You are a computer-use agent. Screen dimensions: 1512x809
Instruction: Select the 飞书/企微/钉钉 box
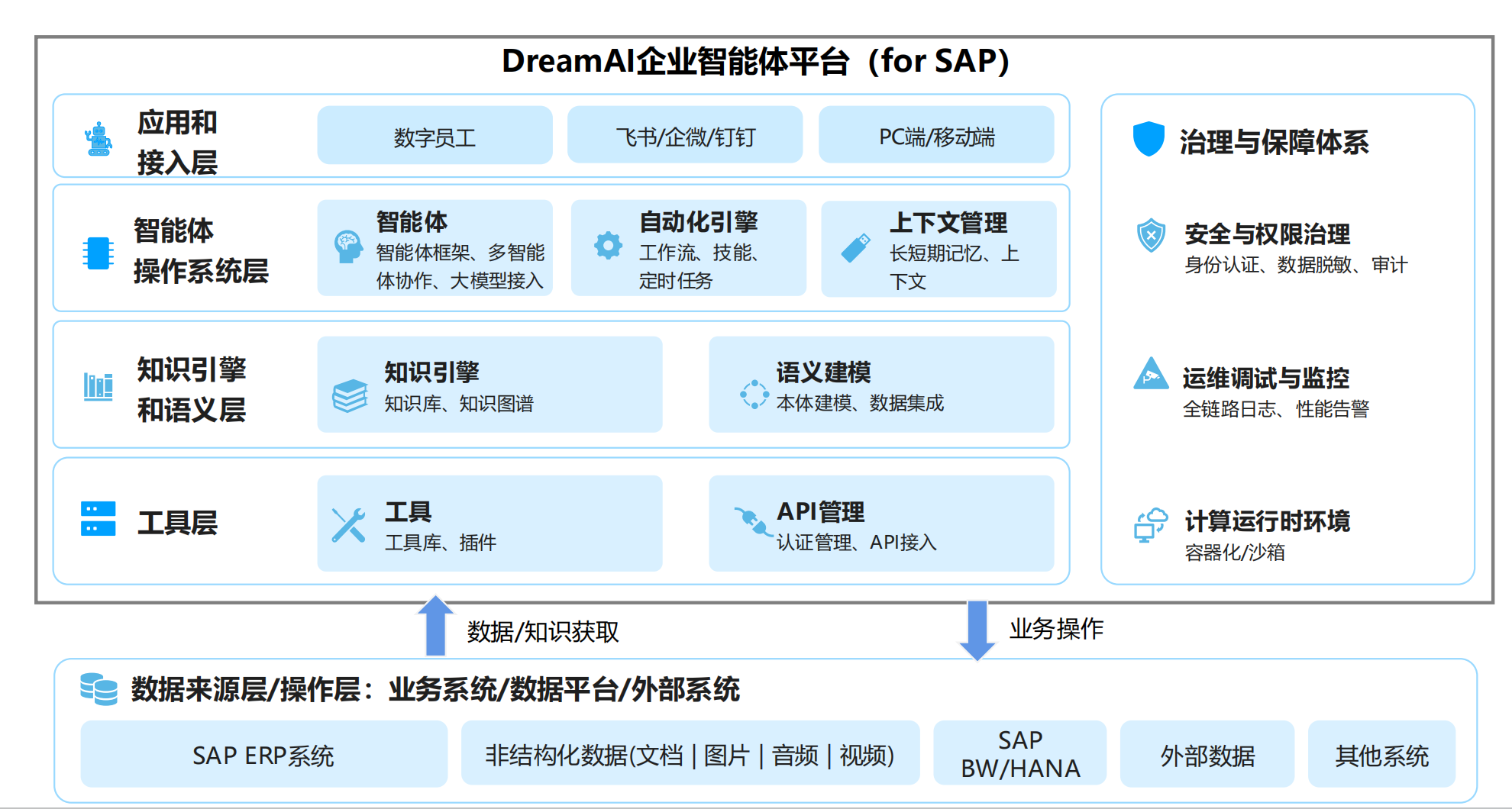[x=685, y=135]
